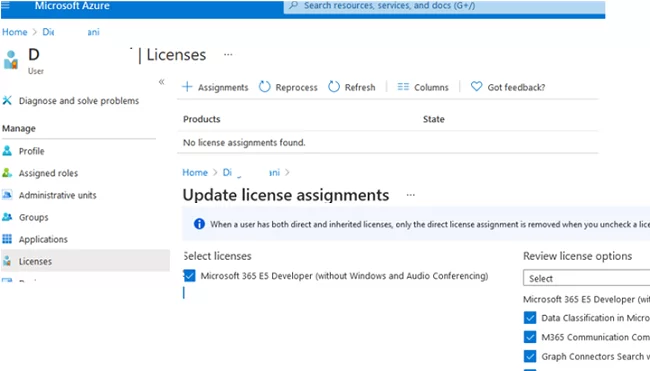650x371 pixels.
Task: Click the Manage section heading
Action: coord(19,129)
